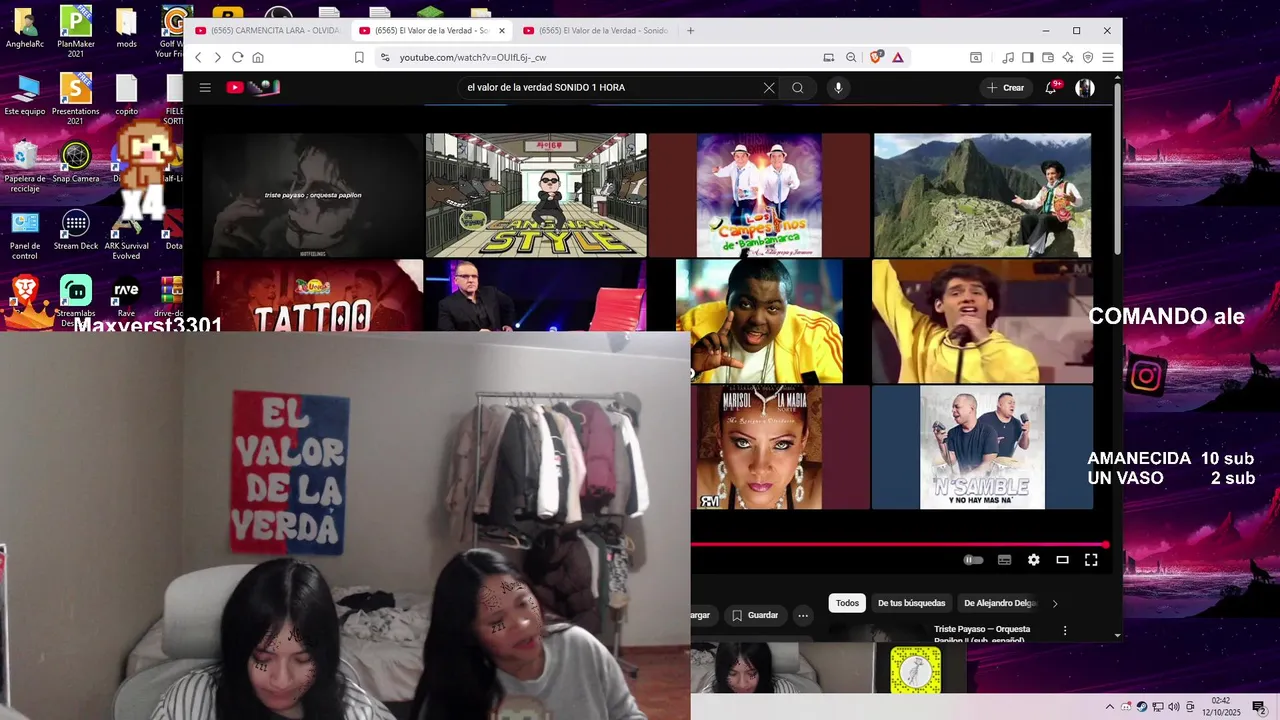Select the Todos filter chip
Image resolution: width=1280 pixels, height=720 pixels.
tap(847, 603)
